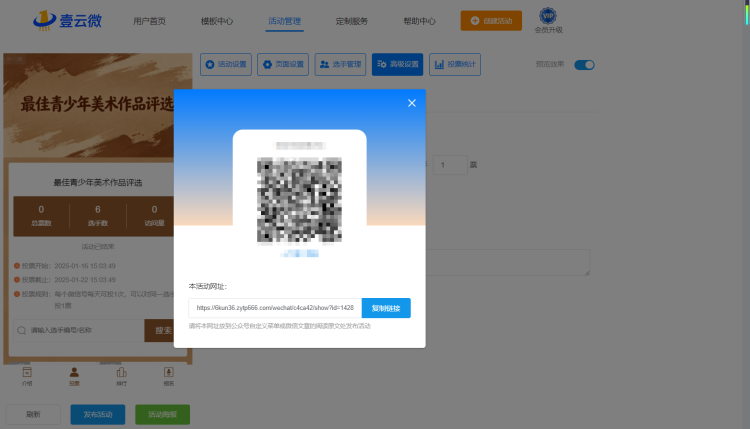This screenshot has height=429, width=750.
Task: Toggle the 预览效果 switch
Action: pos(584,65)
